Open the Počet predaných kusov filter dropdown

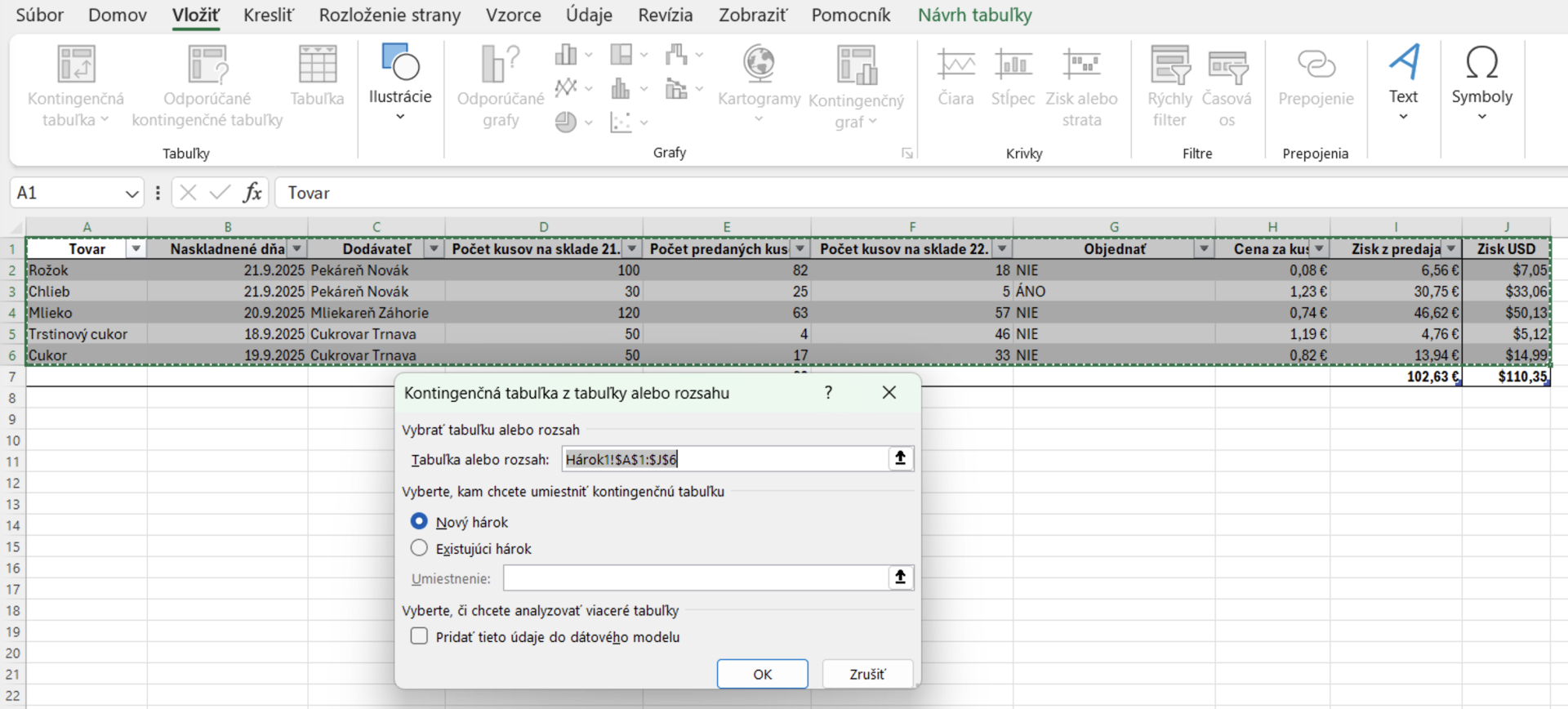800,249
